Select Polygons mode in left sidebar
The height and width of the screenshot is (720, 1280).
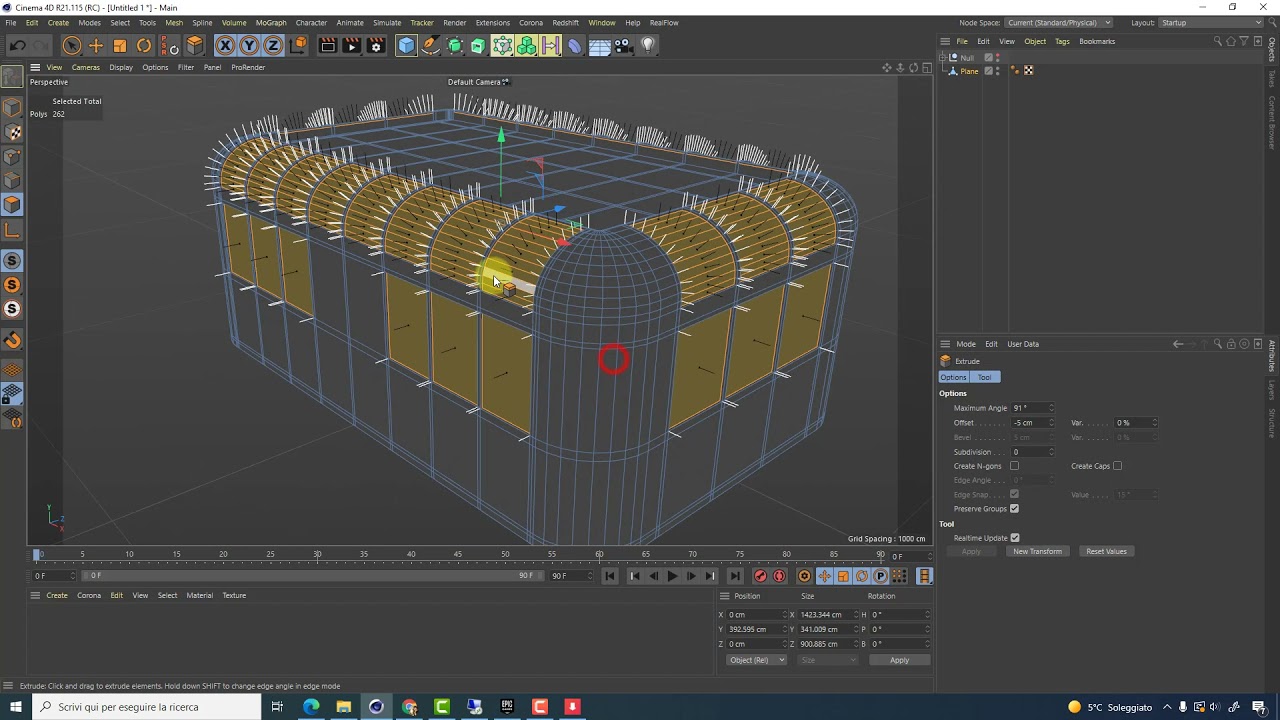[x=12, y=205]
